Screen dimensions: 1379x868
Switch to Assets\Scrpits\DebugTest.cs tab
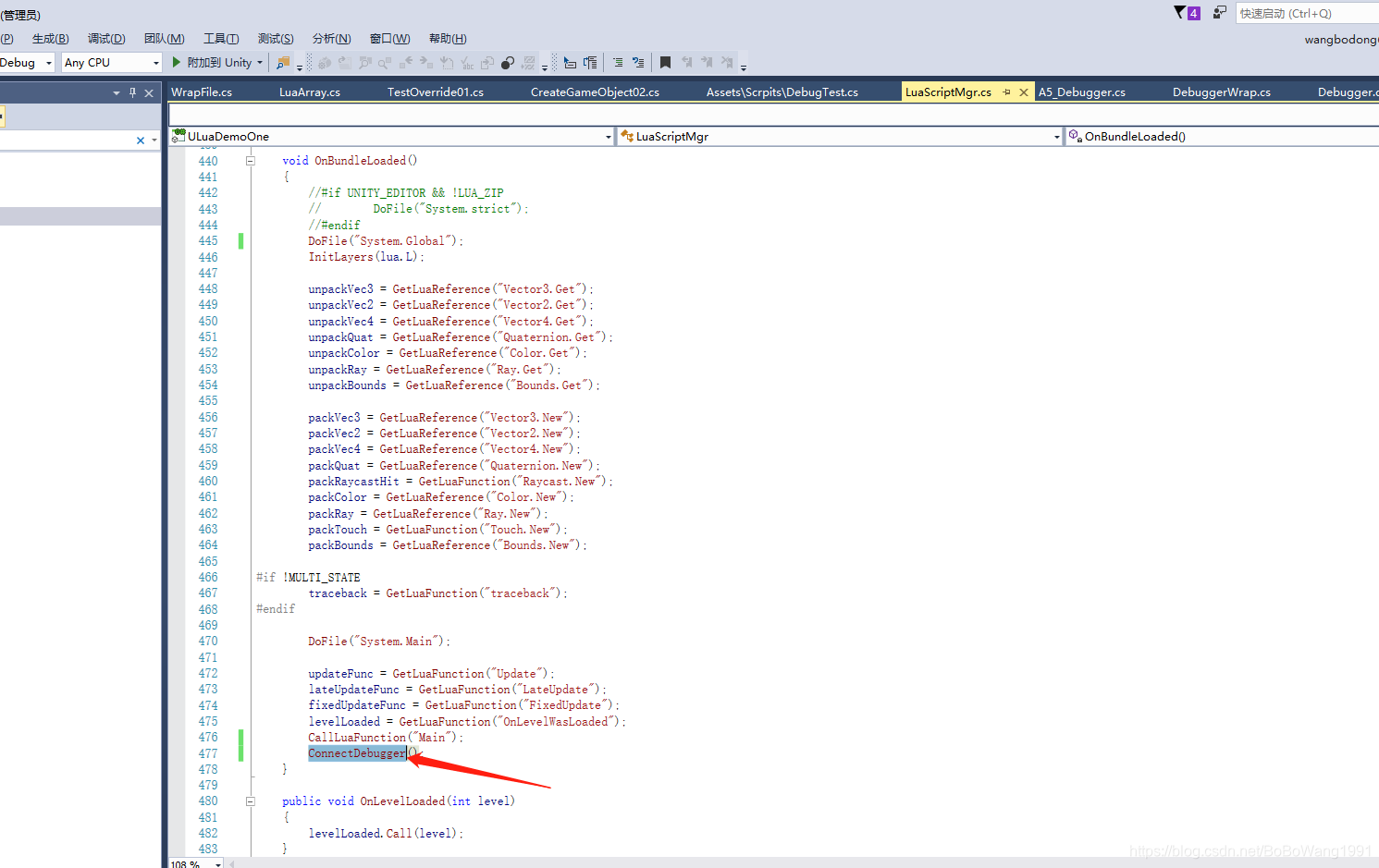tap(782, 92)
